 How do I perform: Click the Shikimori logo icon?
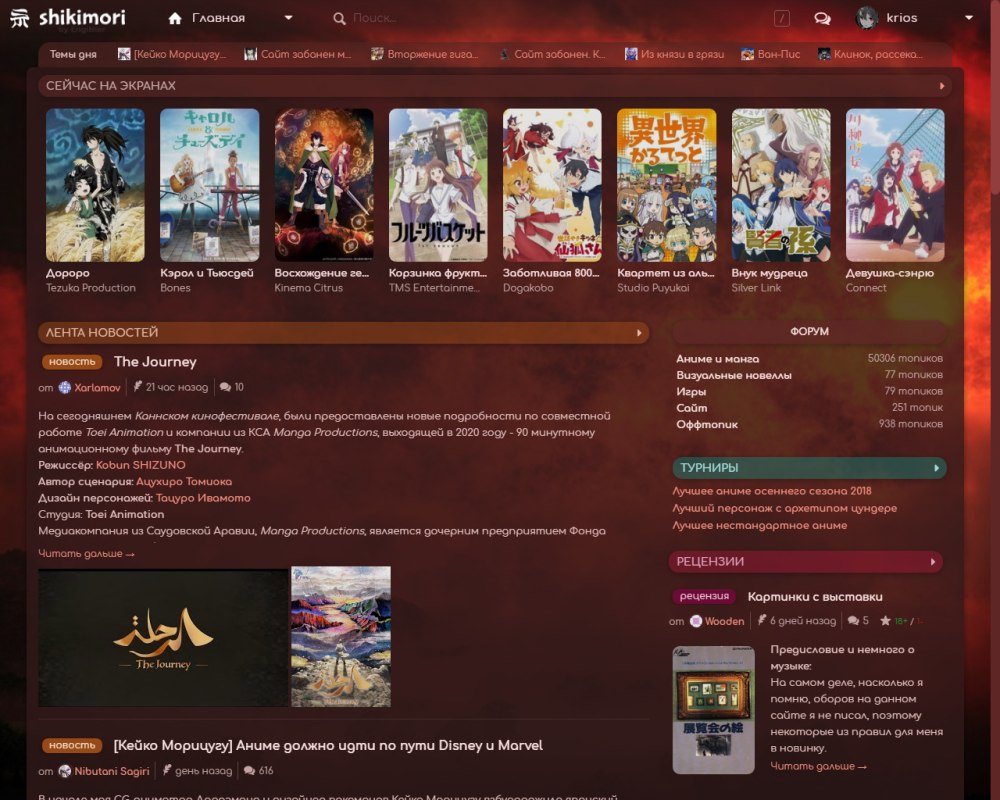coord(20,19)
